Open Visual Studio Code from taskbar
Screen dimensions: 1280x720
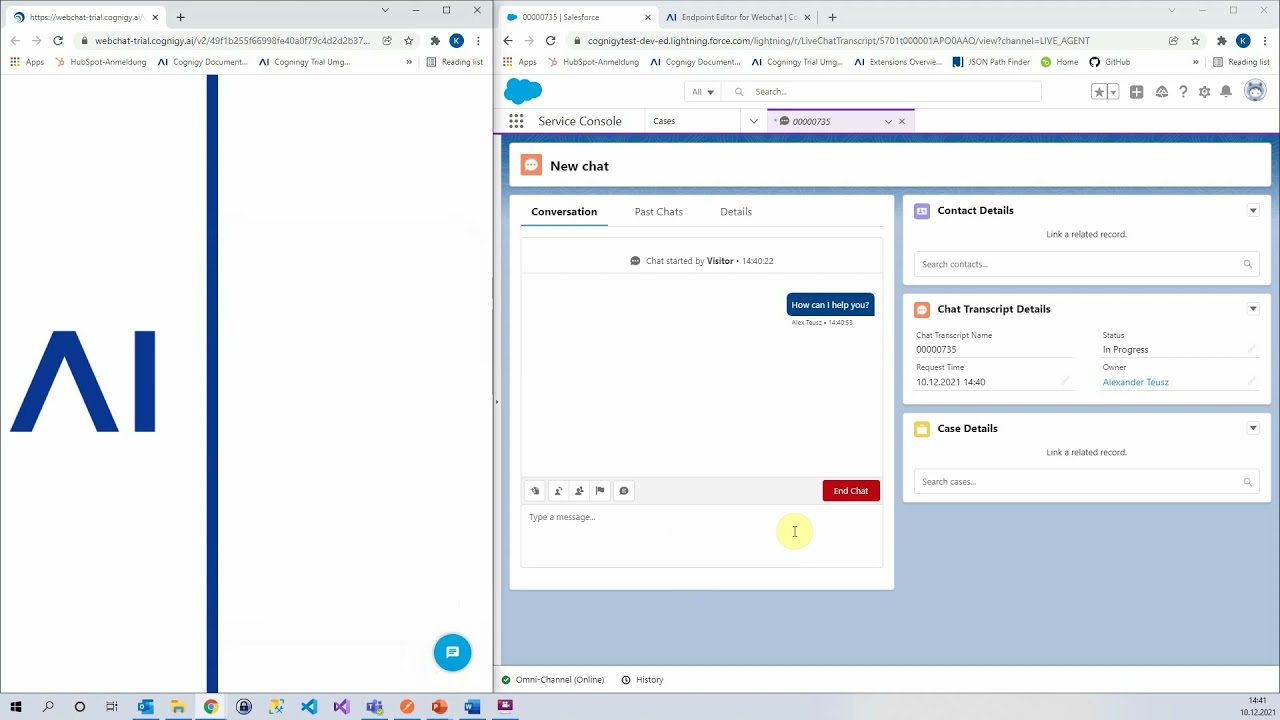click(309, 707)
